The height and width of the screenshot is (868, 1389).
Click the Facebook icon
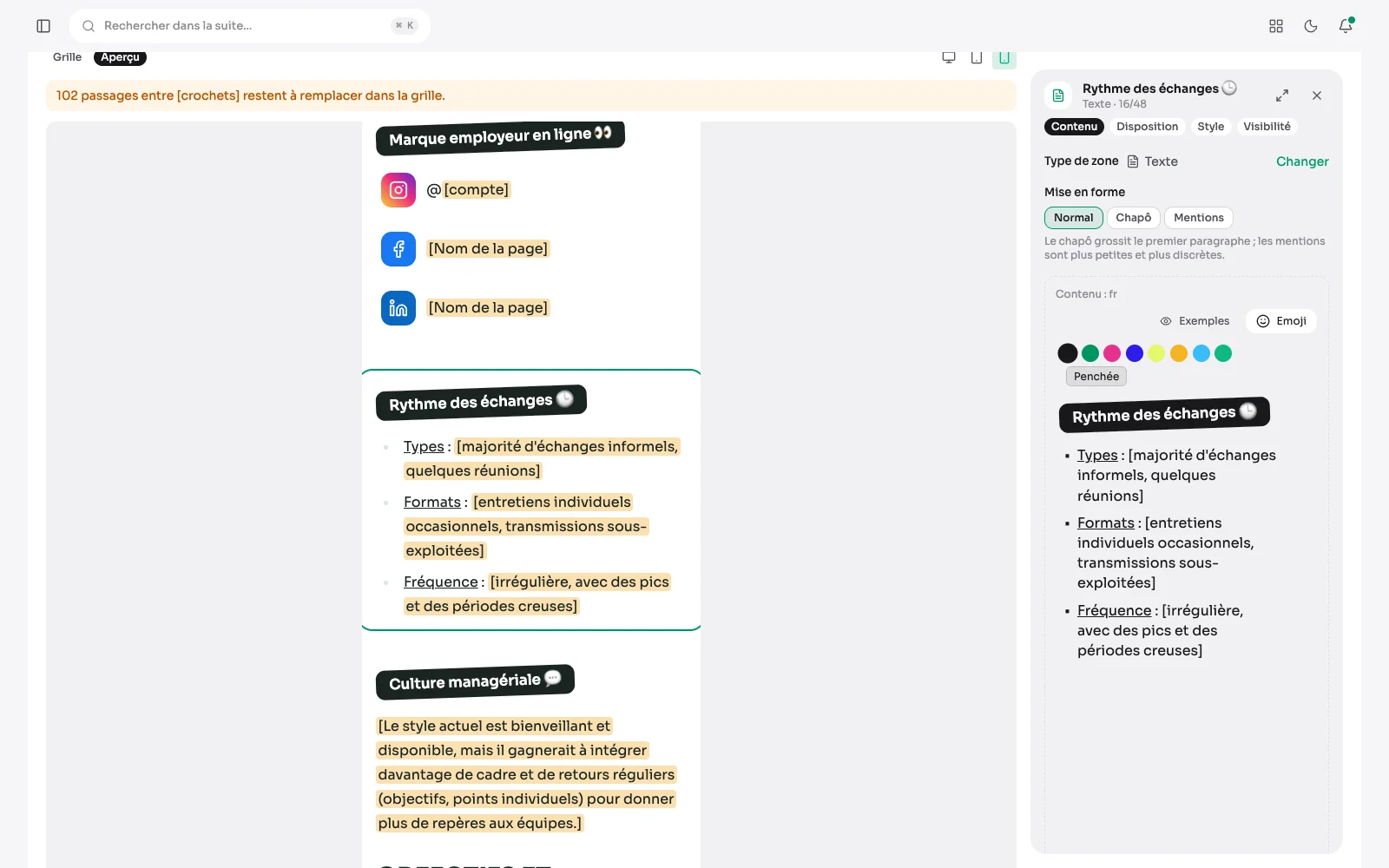coord(398,249)
